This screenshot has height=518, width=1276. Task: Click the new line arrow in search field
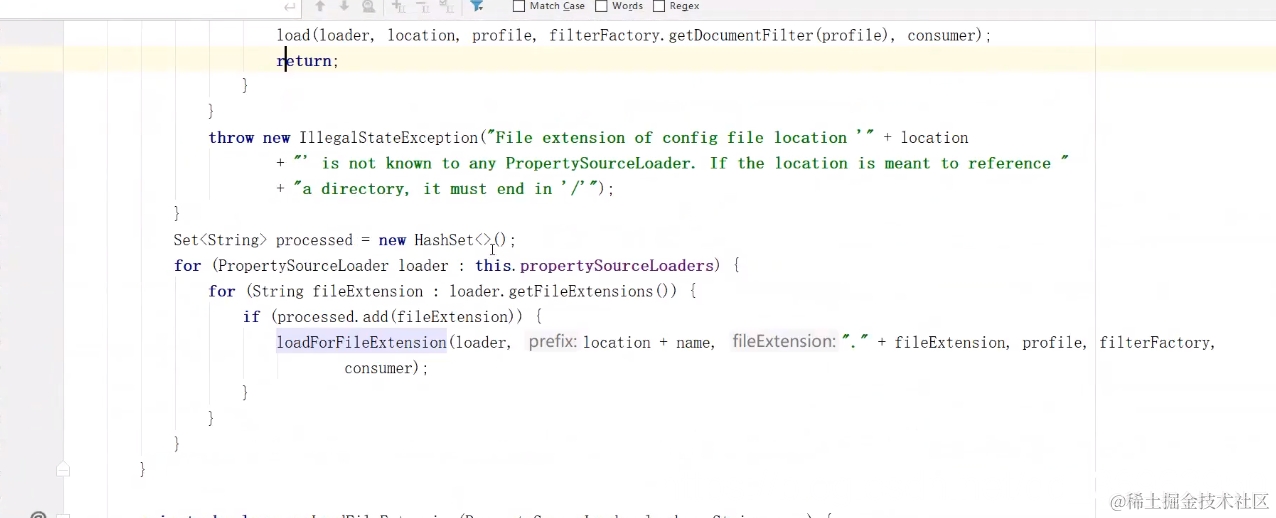[x=288, y=6]
